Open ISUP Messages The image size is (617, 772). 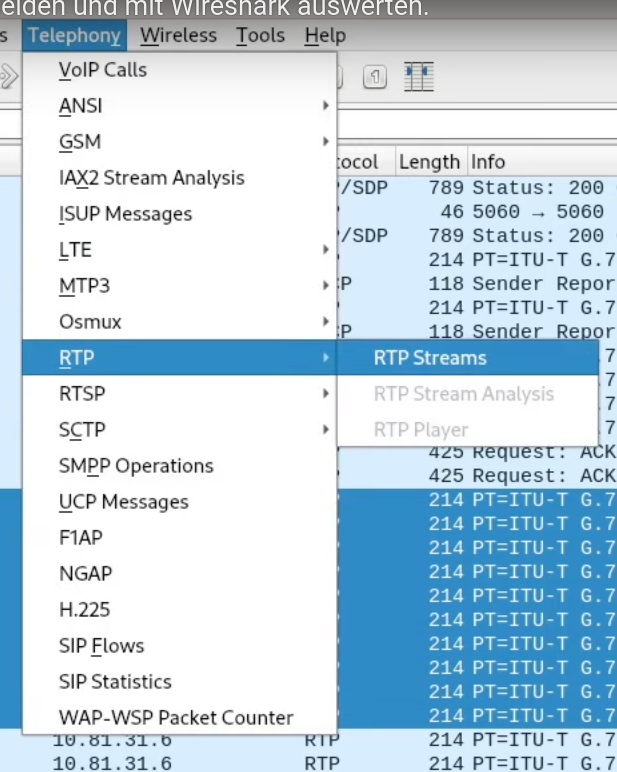click(180, 214)
